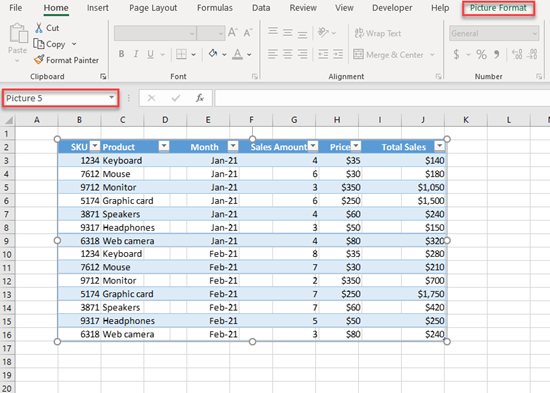The height and width of the screenshot is (393, 550).
Task: Switch to the Page Layout tab
Action: (x=153, y=8)
